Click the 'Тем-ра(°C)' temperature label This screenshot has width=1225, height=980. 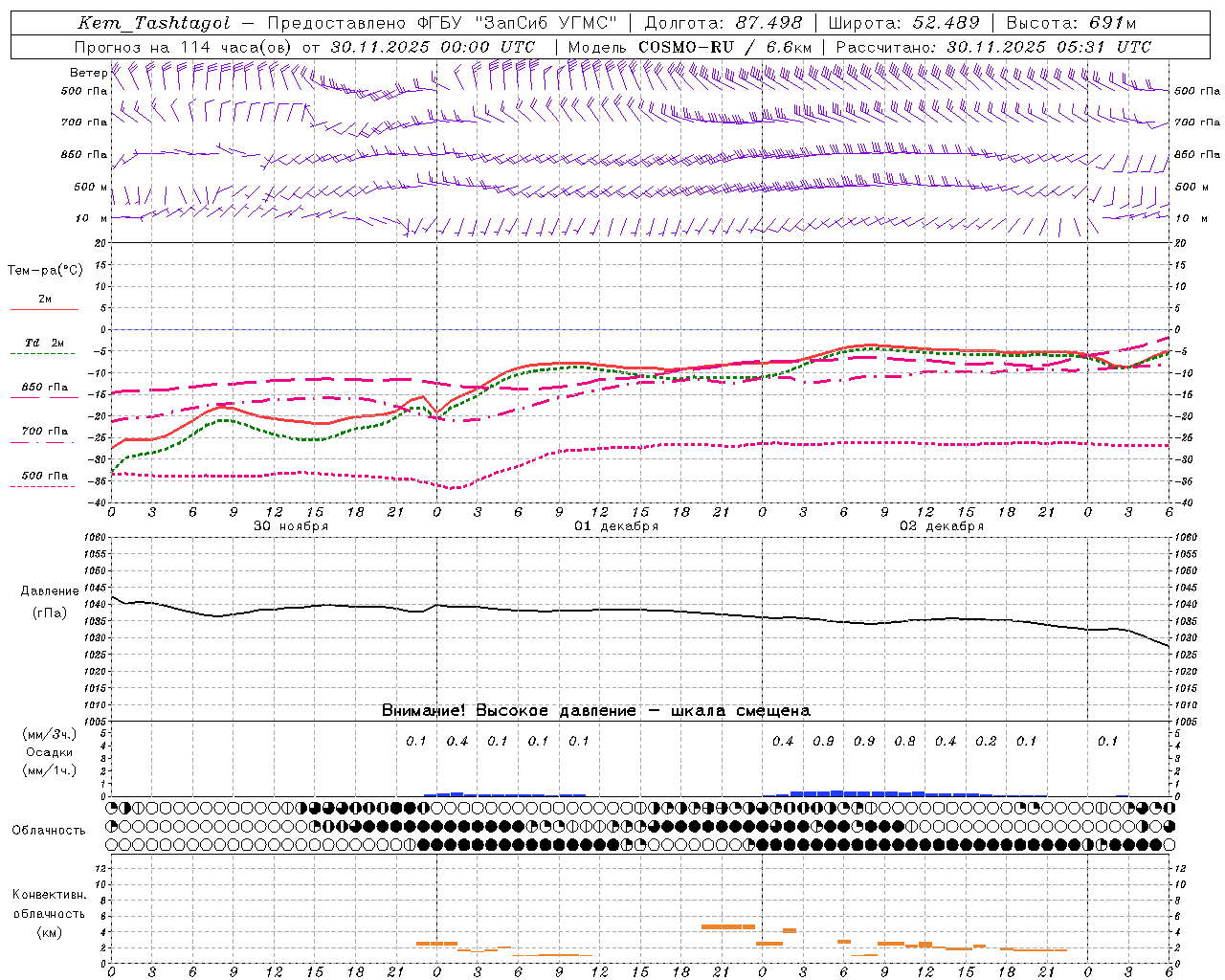45,271
